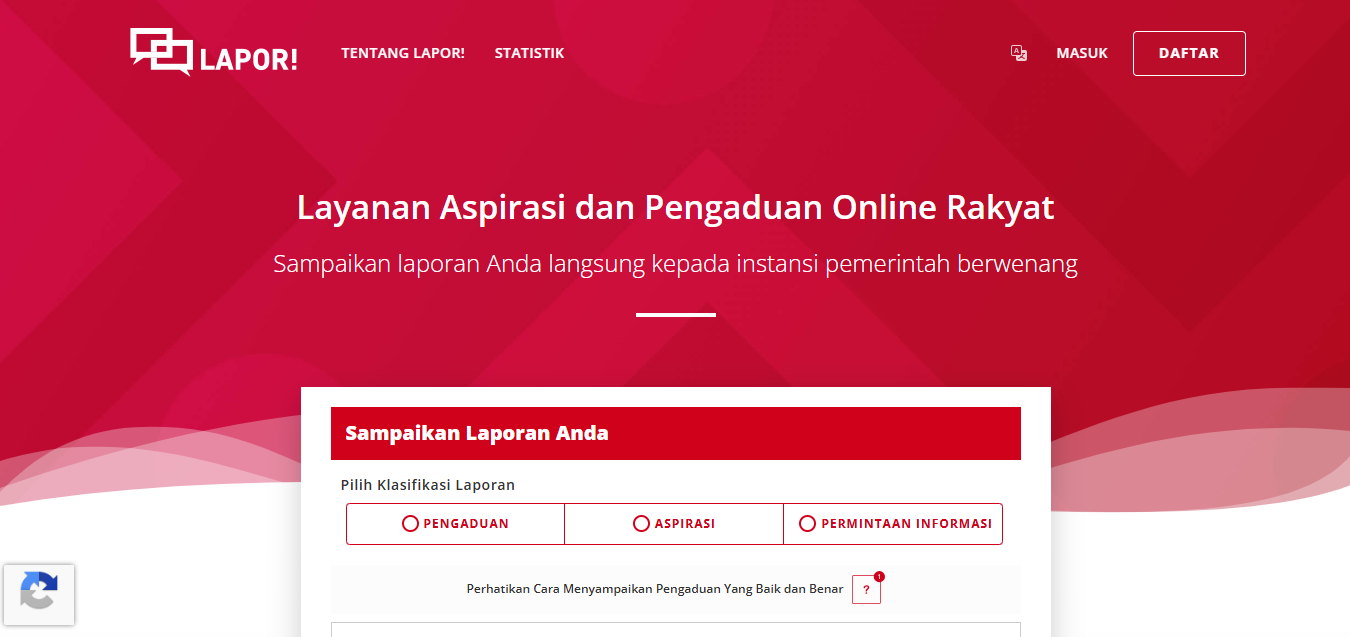This screenshot has width=1350, height=637.
Task: Open the STATISTIK menu
Action: coord(529,53)
